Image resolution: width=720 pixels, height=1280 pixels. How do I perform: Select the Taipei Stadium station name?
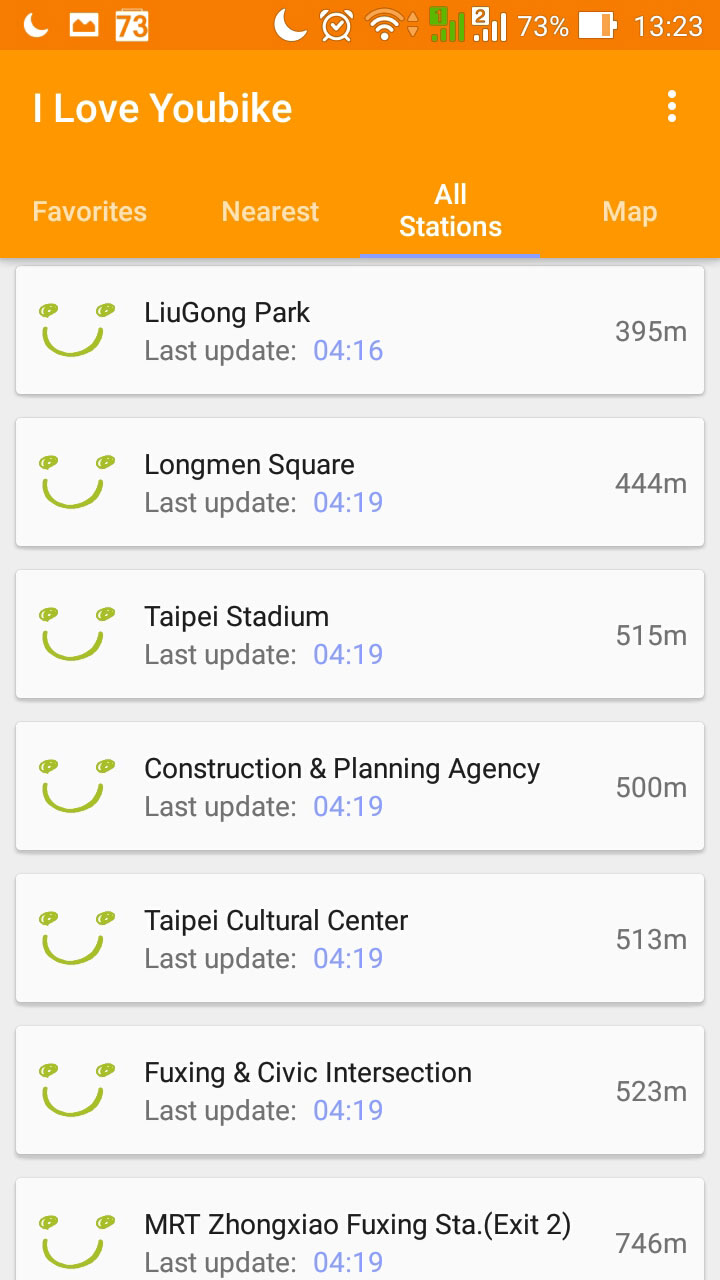point(236,617)
